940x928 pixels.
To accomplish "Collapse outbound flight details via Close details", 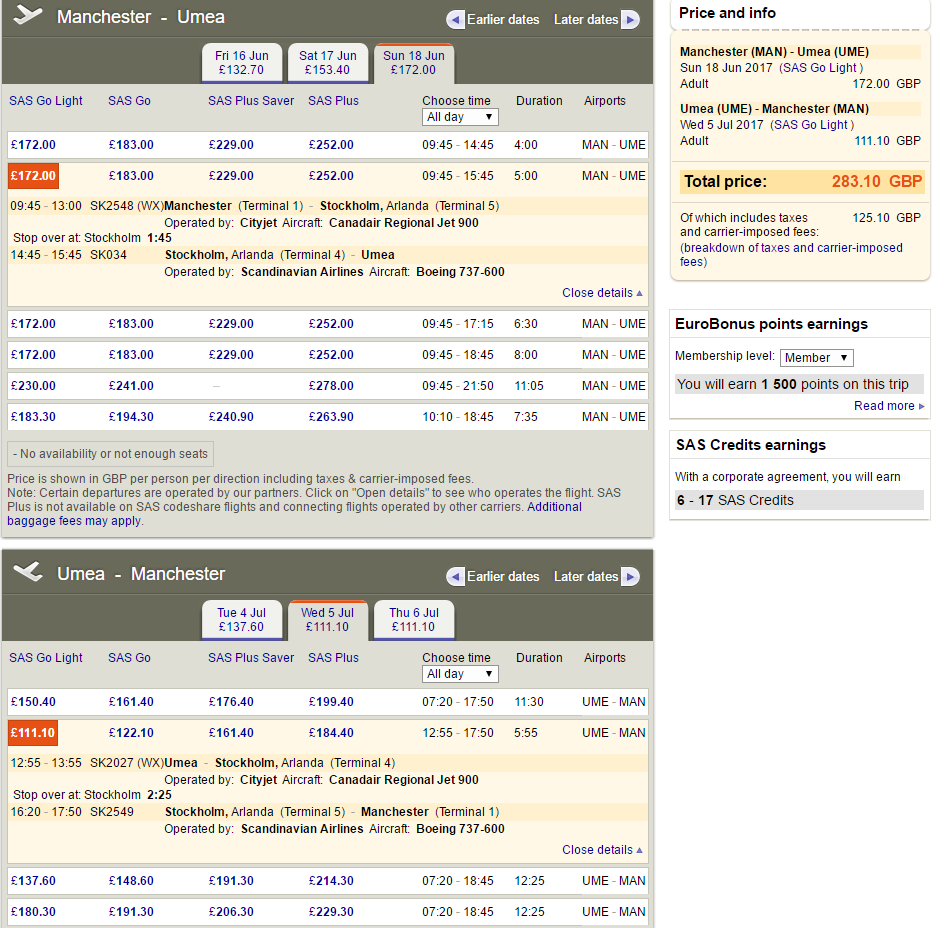I will pyautogui.click(x=602, y=293).
